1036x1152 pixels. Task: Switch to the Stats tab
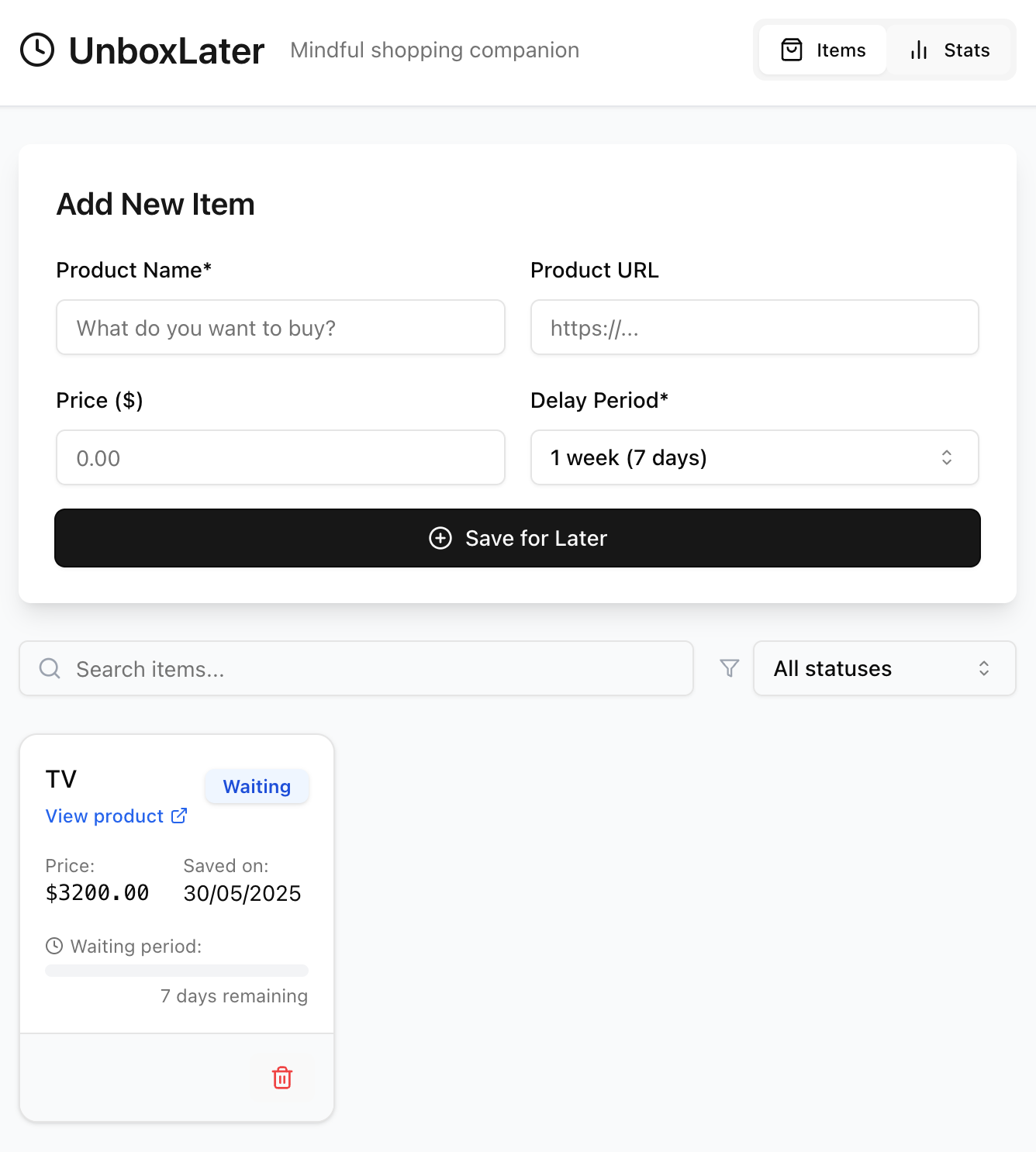pos(950,50)
